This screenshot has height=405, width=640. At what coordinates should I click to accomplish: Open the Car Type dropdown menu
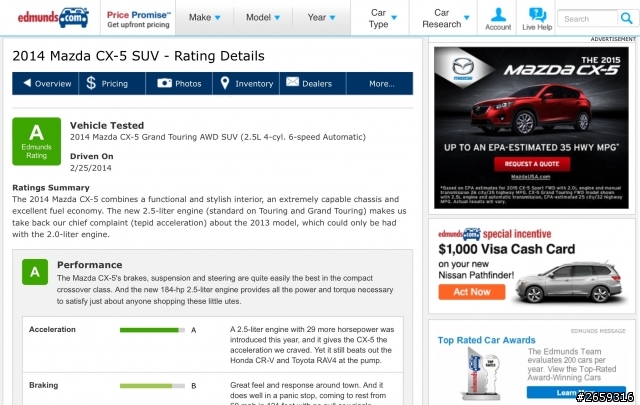382,18
